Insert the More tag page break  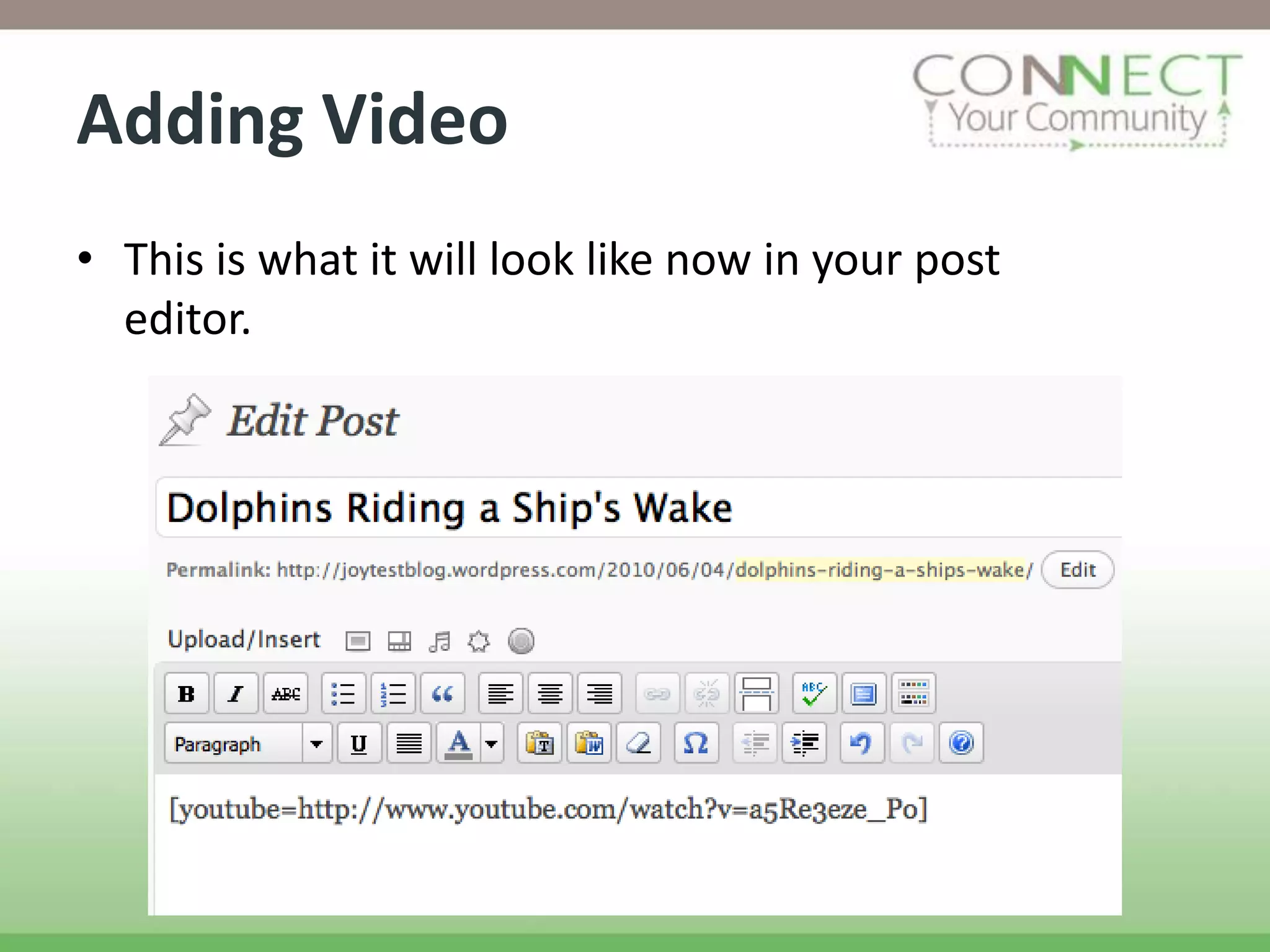pyautogui.click(x=757, y=694)
